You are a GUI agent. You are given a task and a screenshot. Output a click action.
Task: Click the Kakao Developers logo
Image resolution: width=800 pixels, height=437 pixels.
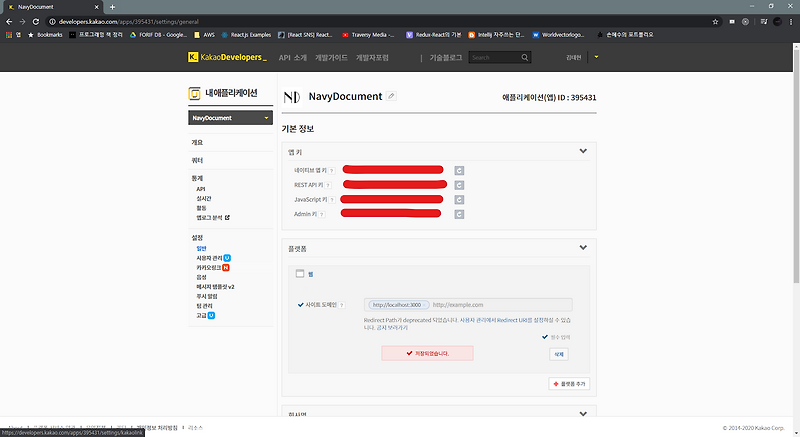227,57
